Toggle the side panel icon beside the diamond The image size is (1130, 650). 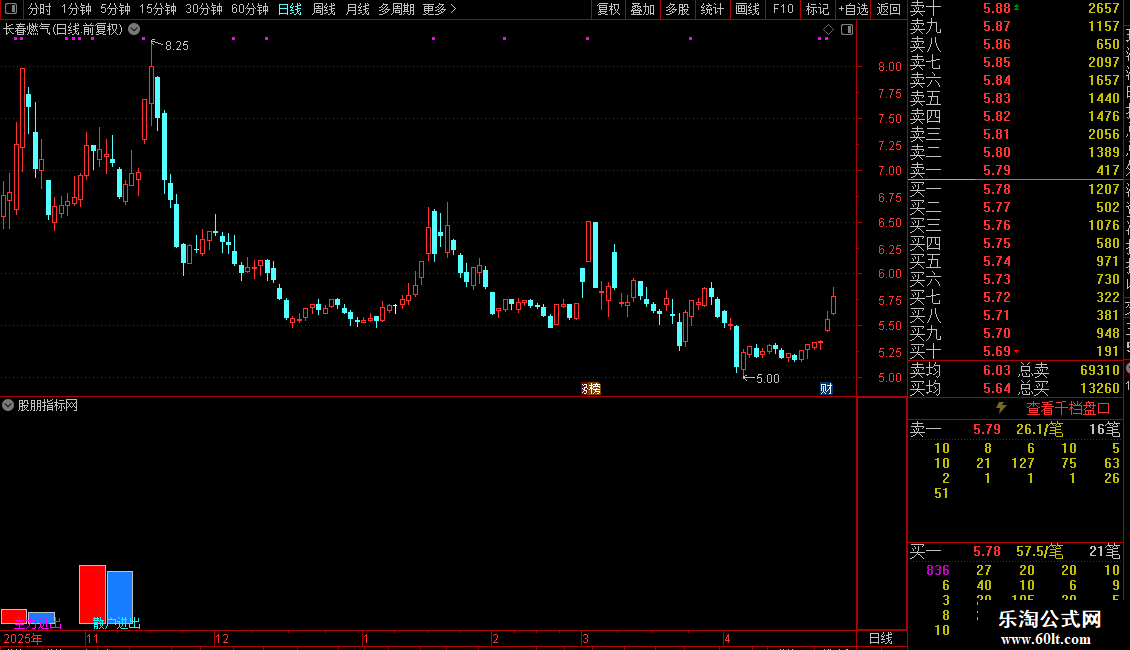848,30
